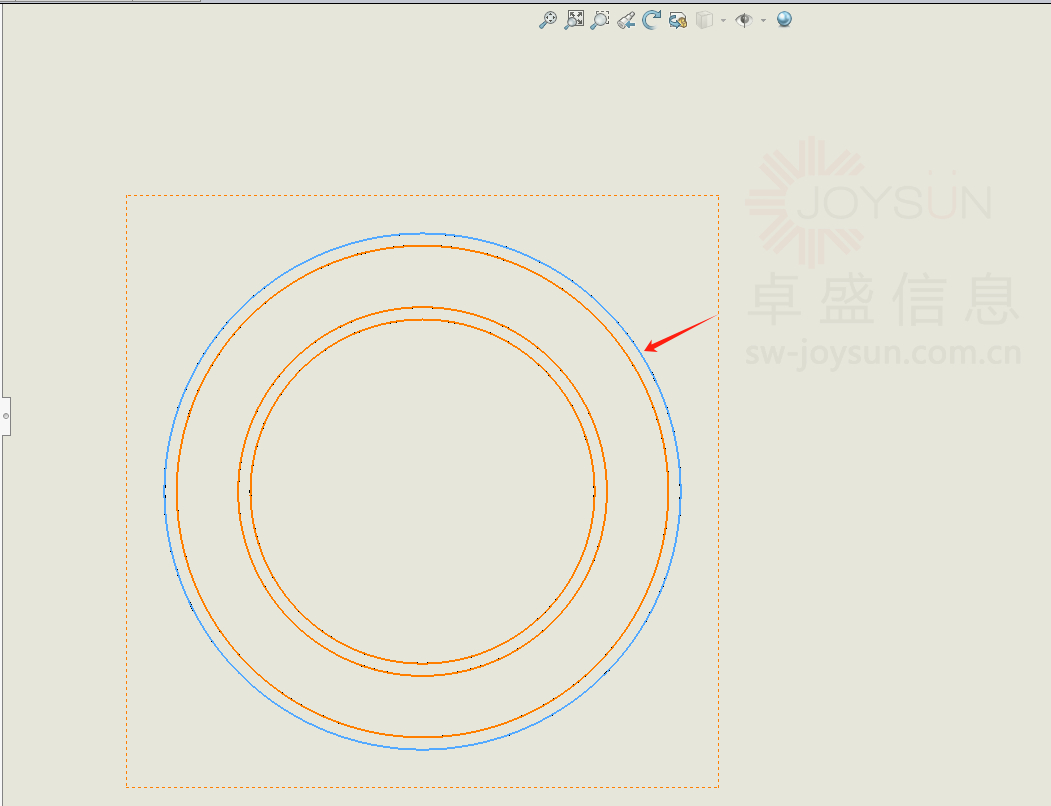Activate the 3D Drawing View tool

678,20
